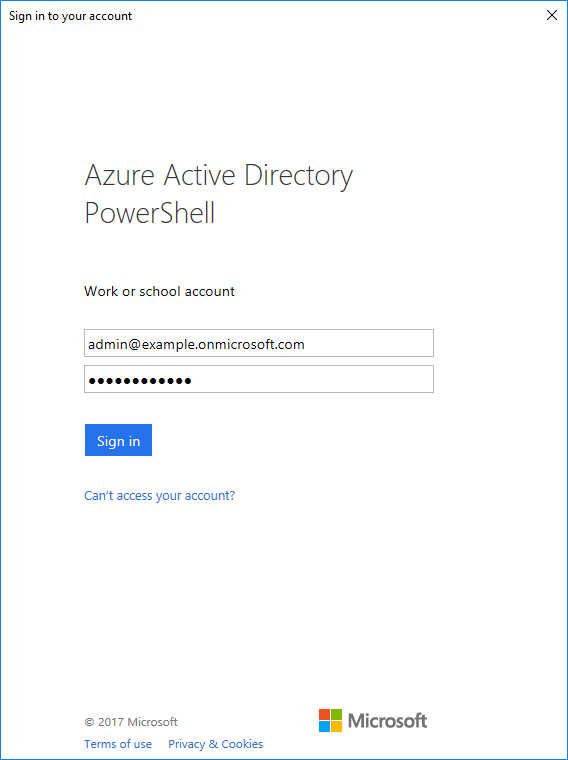568x760 pixels.
Task: Click the Microsoft four-square logo icon
Action: point(331,720)
